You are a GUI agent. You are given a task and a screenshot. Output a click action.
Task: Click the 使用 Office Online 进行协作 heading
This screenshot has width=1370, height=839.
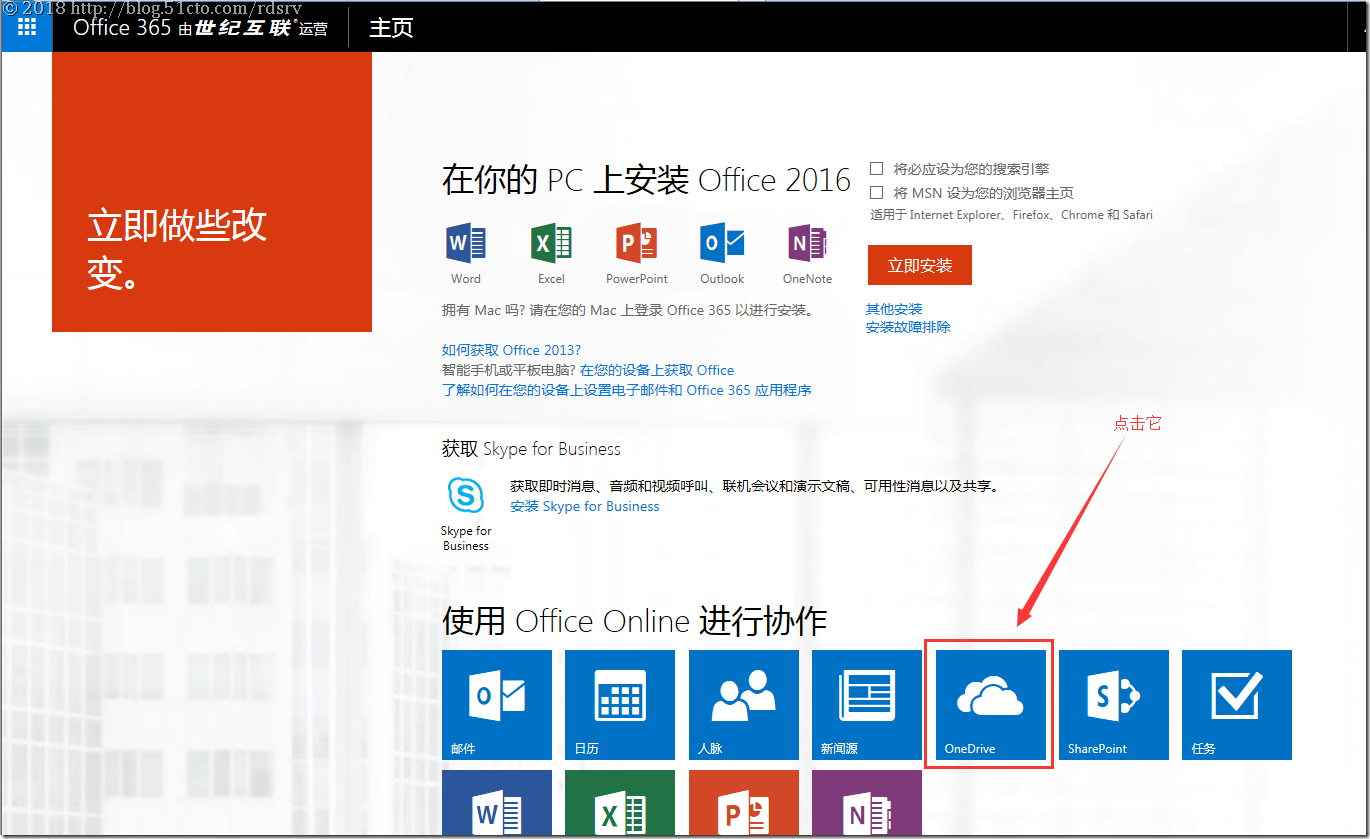pos(634,621)
